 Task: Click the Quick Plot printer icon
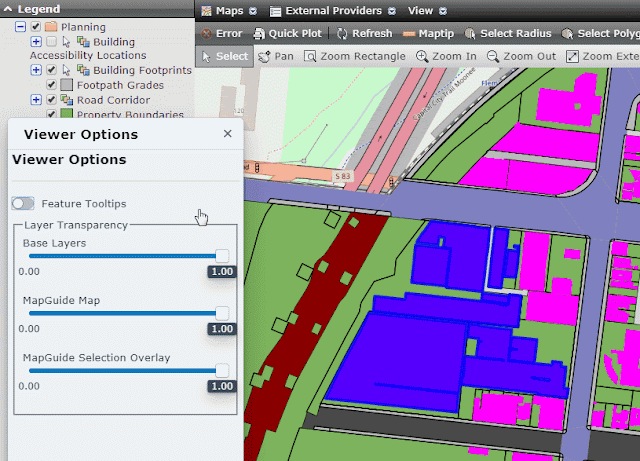point(259,33)
